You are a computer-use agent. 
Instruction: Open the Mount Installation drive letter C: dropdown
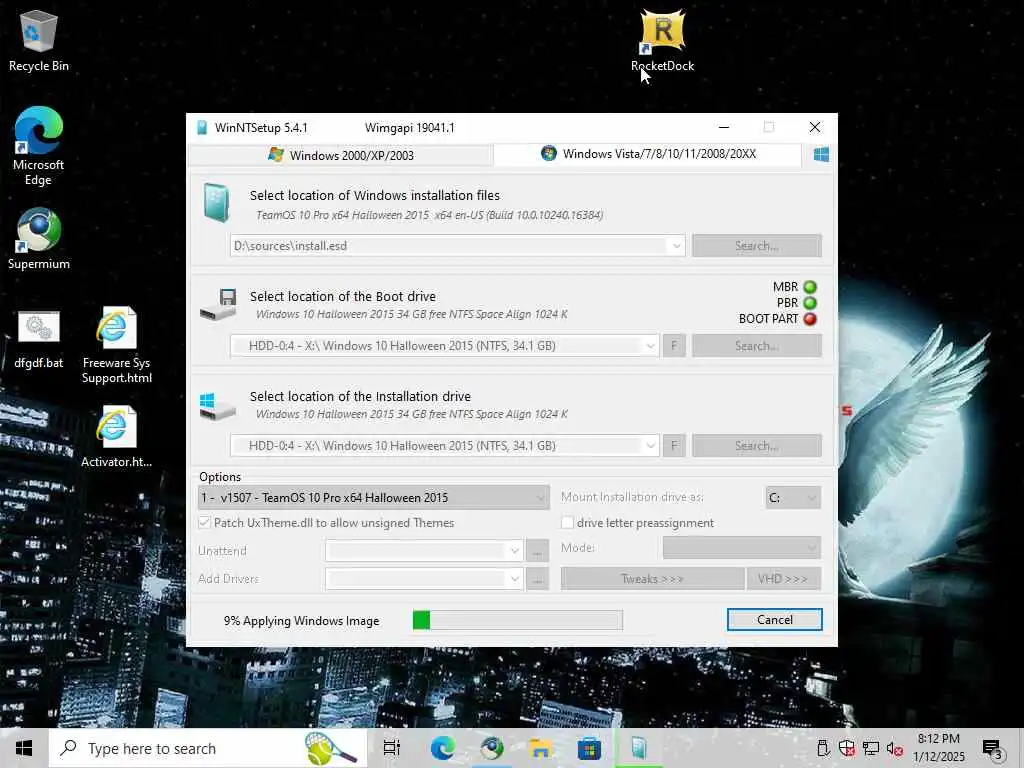793,498
